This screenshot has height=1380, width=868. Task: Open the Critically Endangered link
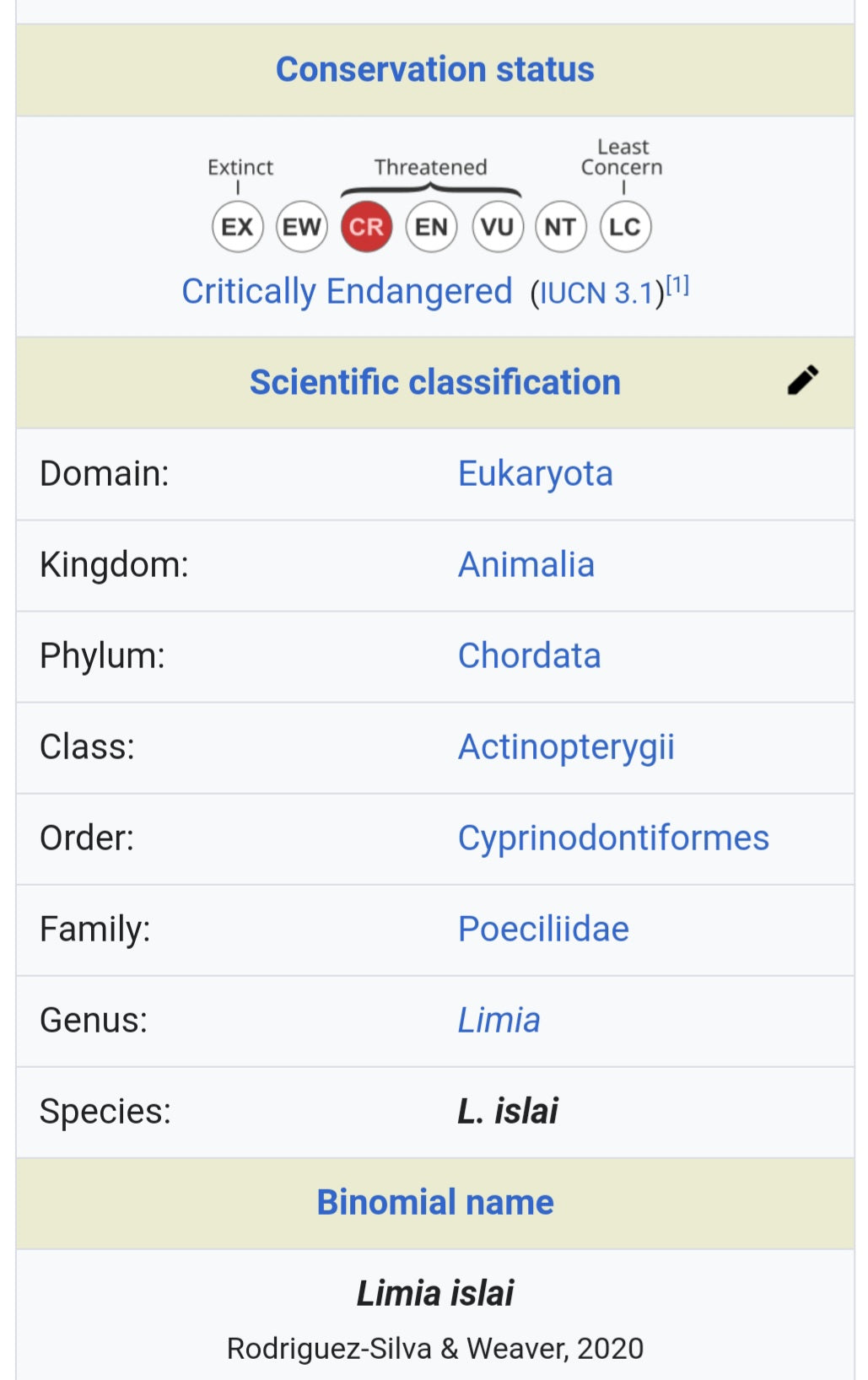pos(347,292)
